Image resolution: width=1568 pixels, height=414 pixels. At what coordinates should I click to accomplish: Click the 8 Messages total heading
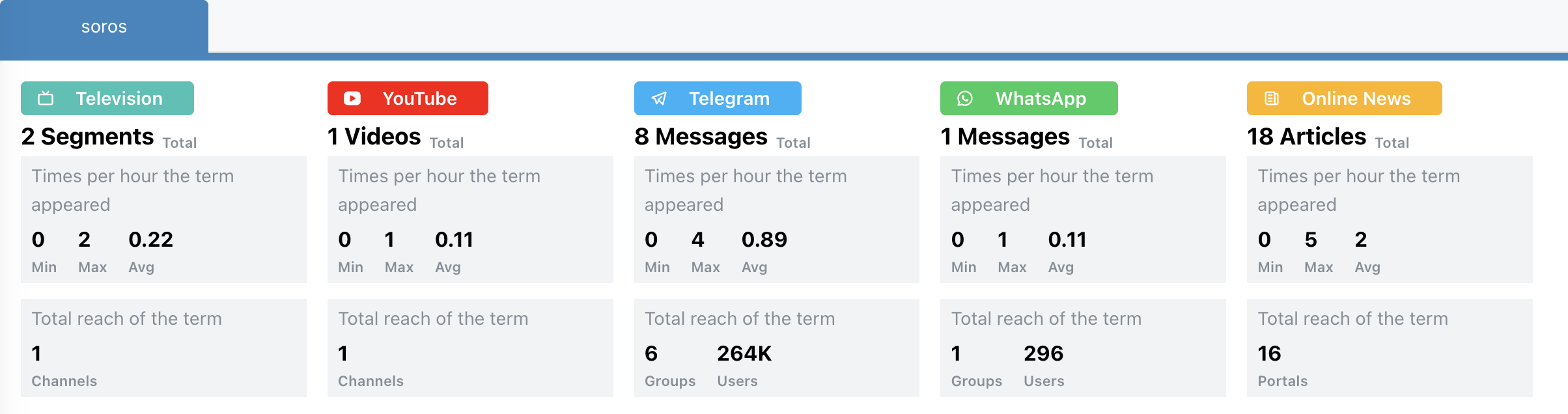coord(722,137)
